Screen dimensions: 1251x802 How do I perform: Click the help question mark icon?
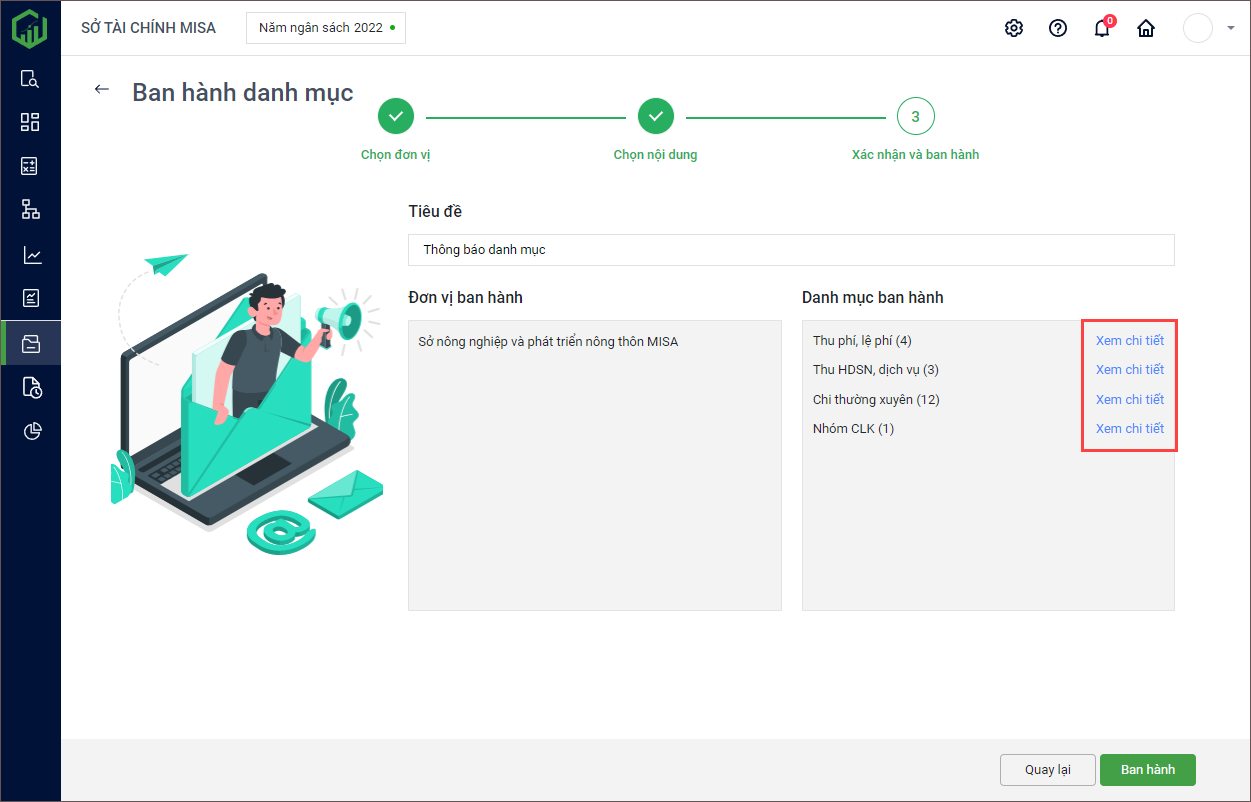[1058, 28]
